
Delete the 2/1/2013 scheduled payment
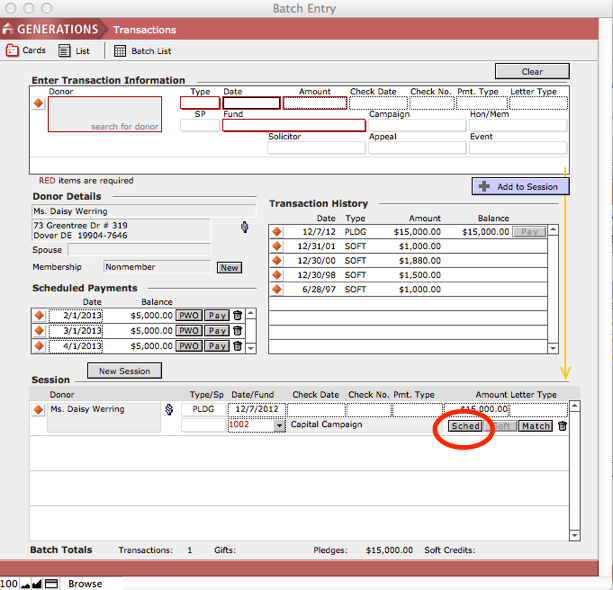pos(237,316)
